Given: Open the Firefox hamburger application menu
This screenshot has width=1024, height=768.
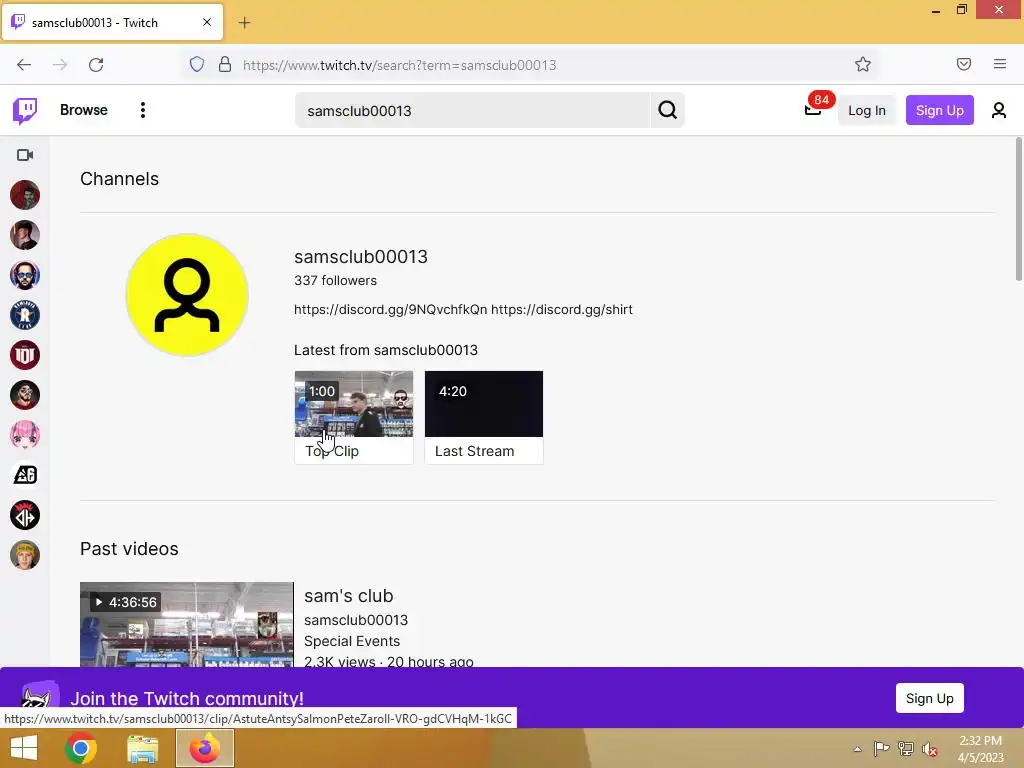Looking at the screenshot, I should pyautogui.click(x=1000, y=64).
